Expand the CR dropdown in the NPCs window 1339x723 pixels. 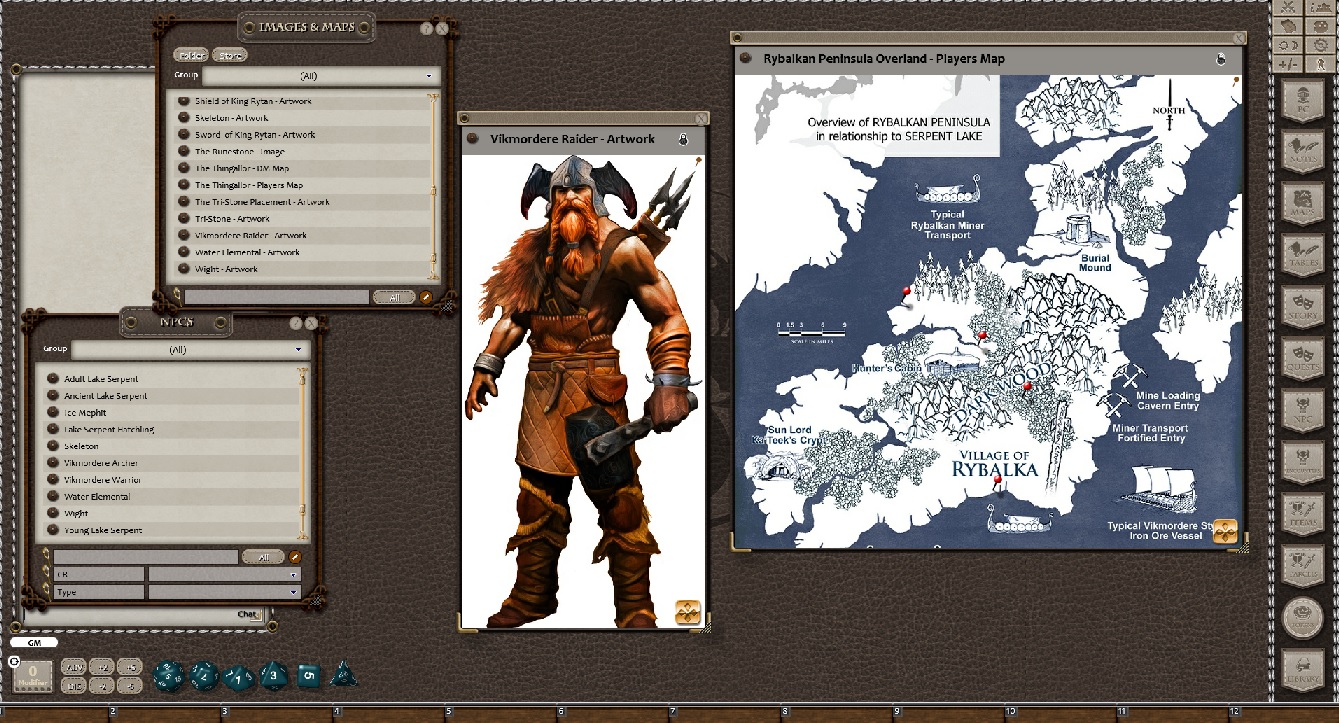pyautogui.click(x=225, y=576)
